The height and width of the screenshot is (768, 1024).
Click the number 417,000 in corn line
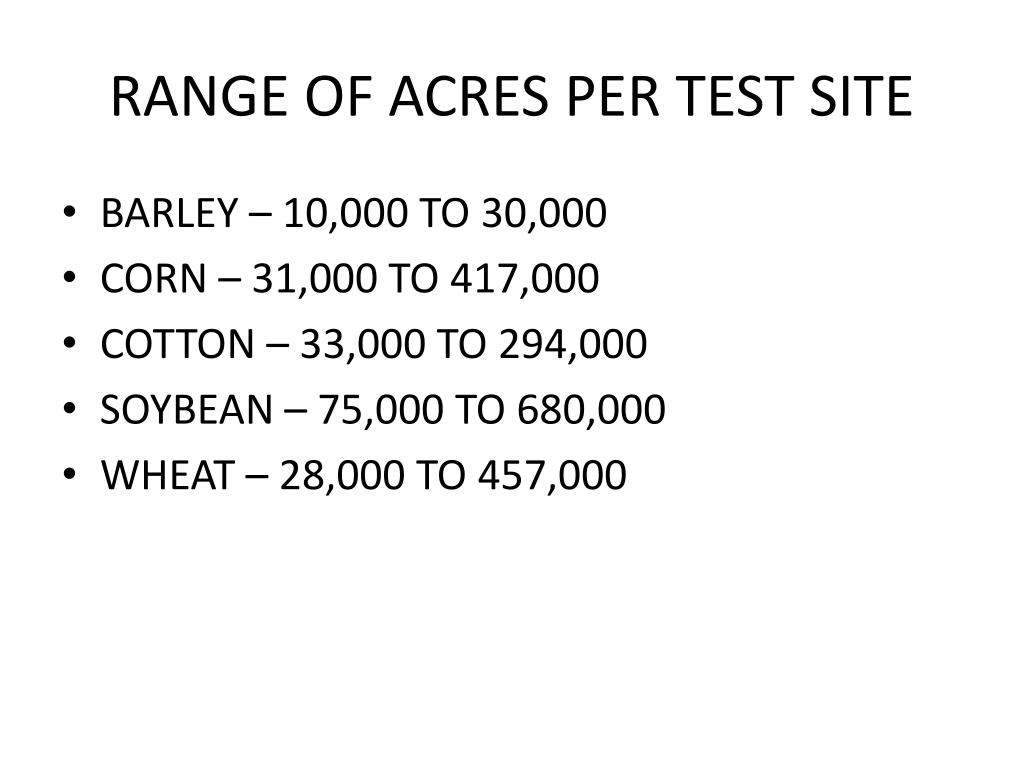[x=524, y=280]
